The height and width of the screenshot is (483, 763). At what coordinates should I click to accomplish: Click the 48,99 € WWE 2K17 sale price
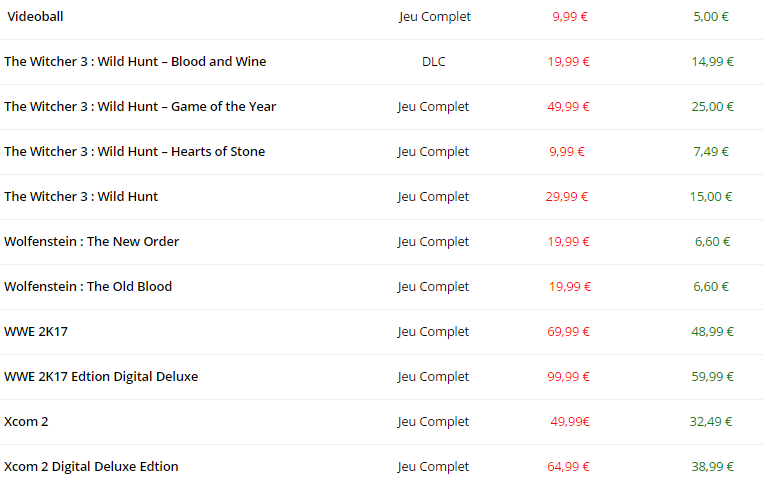pyautogui.click(x=712, y=331)
